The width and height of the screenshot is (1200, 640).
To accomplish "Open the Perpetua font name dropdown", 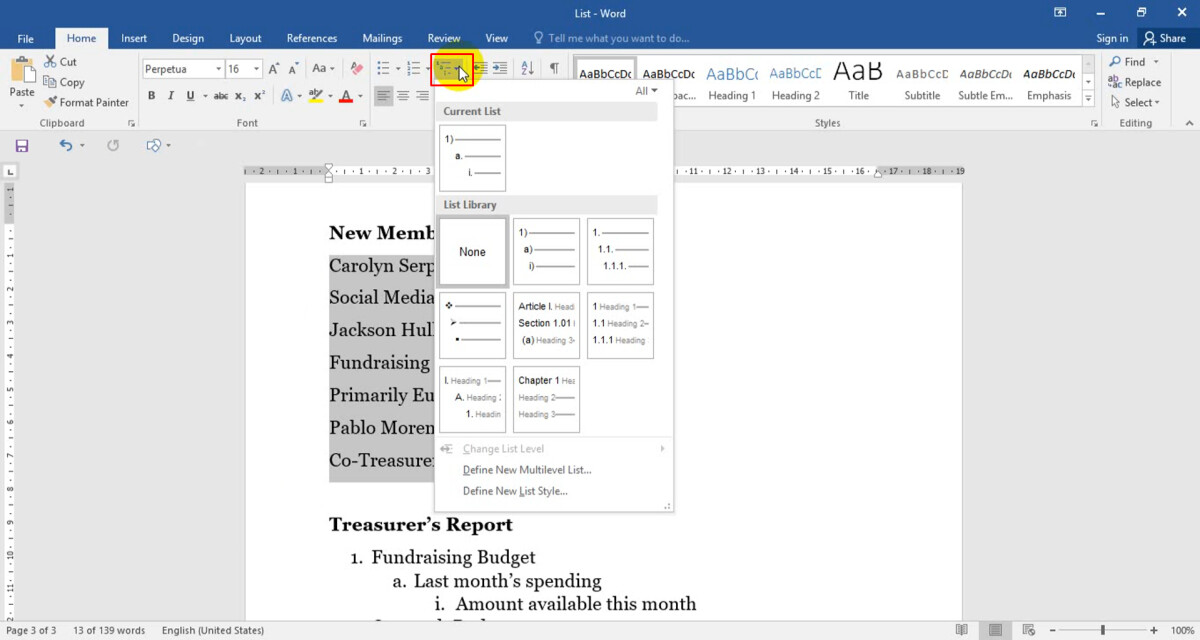I will 217,69.
